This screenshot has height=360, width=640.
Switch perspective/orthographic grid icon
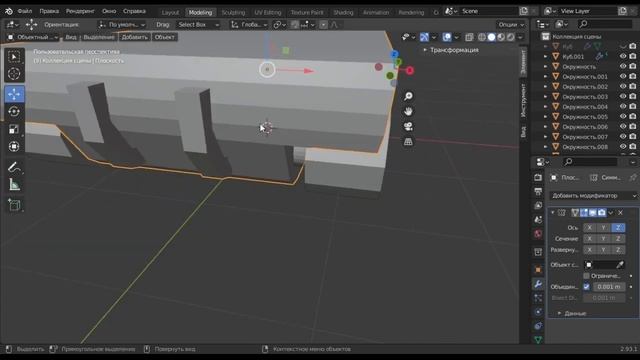click(408, 142)
